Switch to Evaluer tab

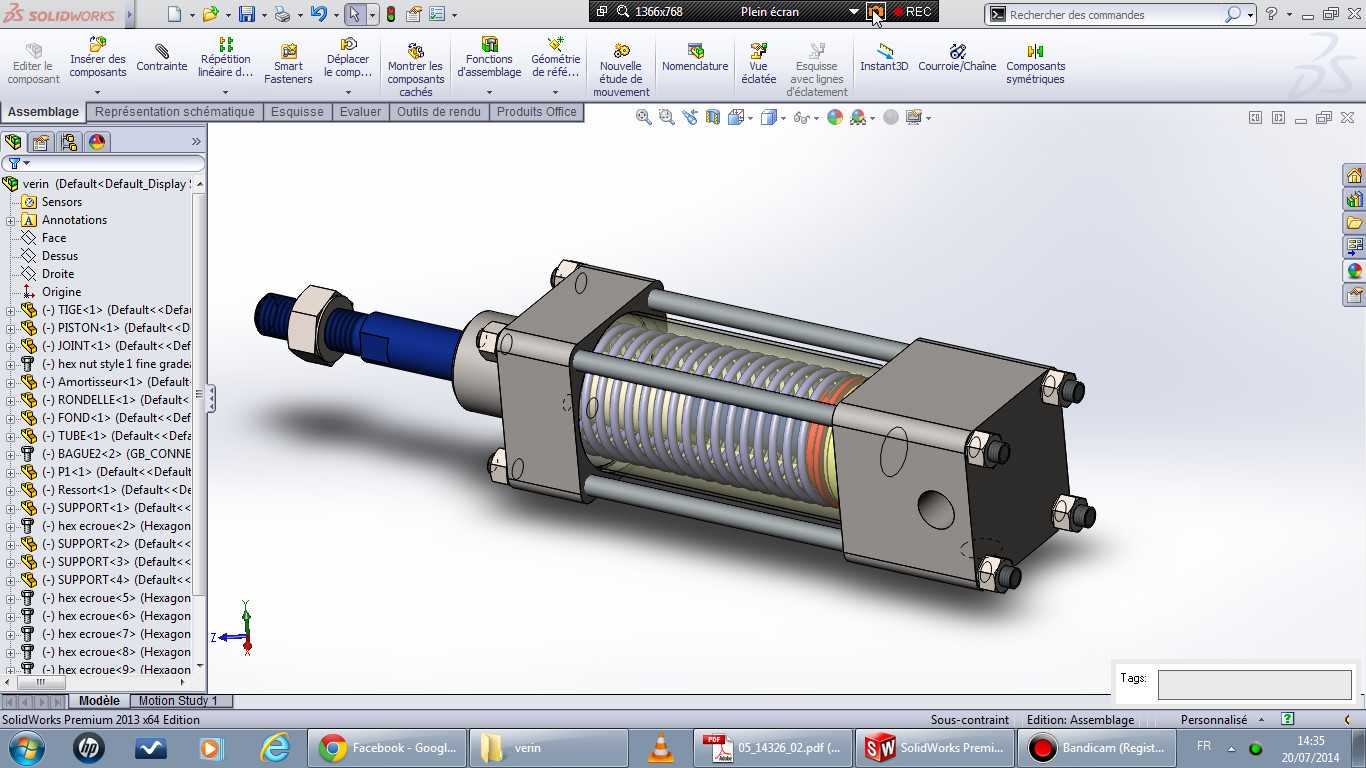[x=360, y=112]
